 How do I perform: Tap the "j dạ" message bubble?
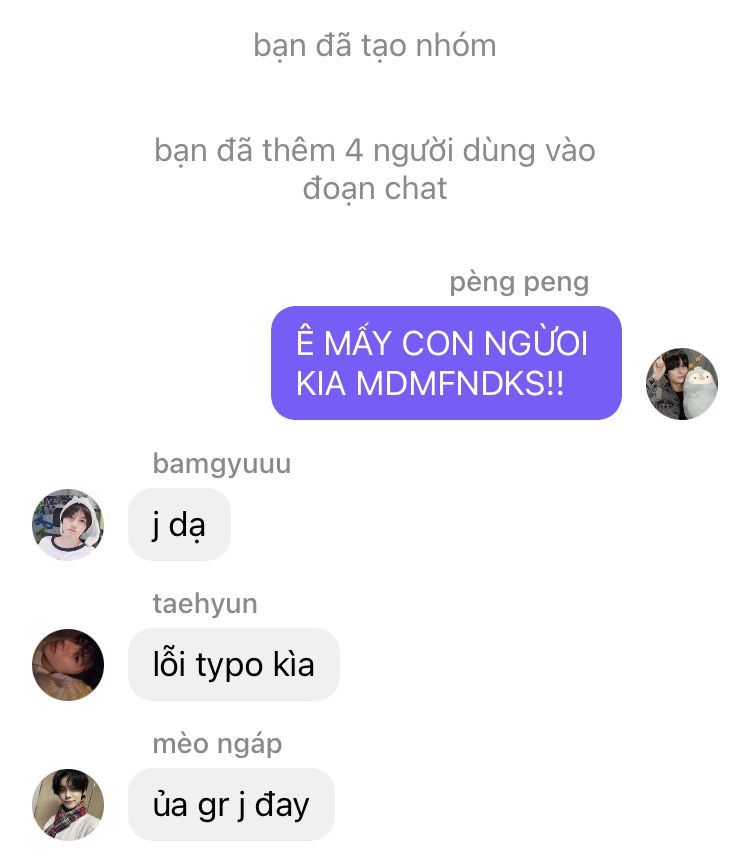(x=179, y=524)
